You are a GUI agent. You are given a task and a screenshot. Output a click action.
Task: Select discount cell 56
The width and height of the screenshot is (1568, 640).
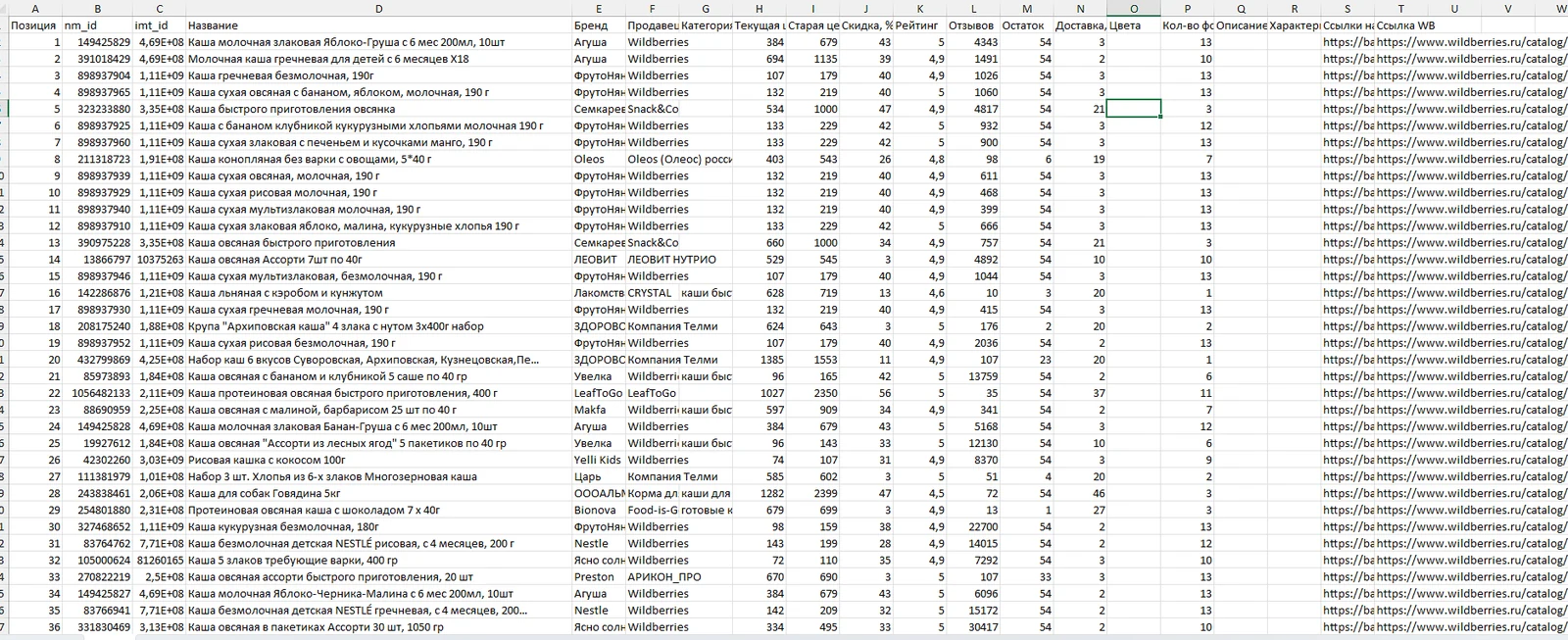(x=866, y=393)
